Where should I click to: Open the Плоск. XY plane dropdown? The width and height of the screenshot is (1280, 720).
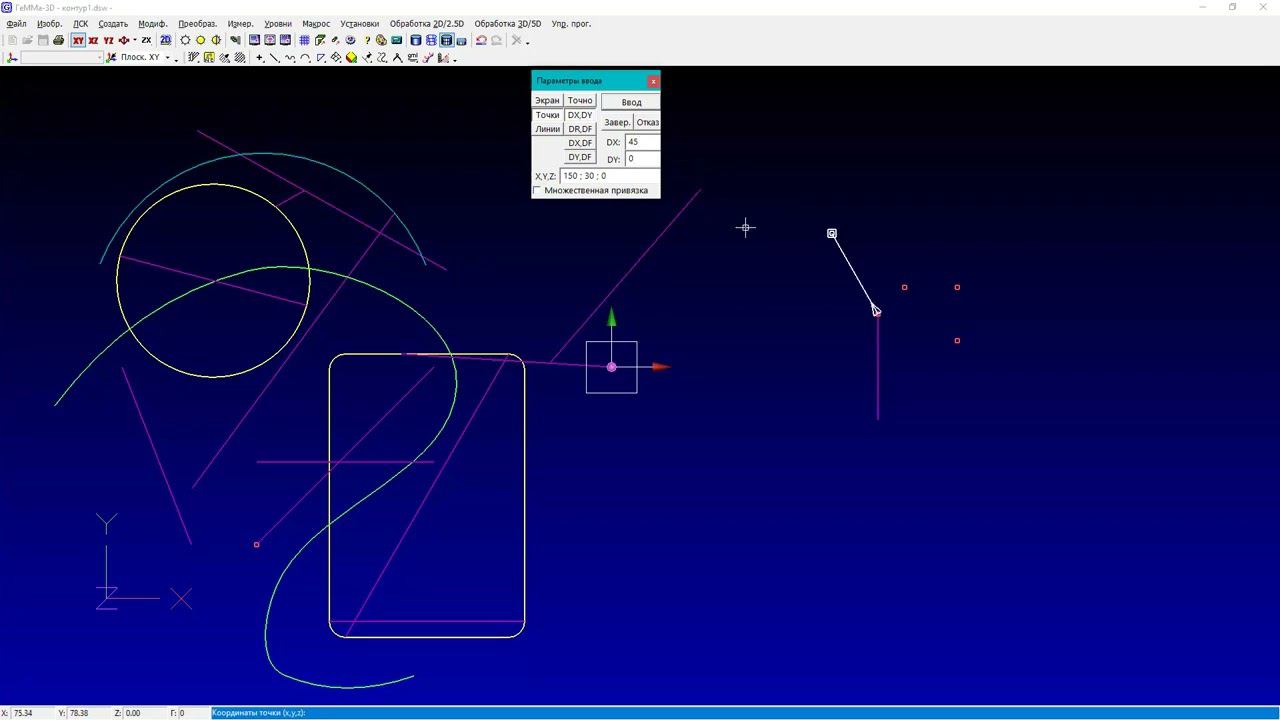pos(167,58)
